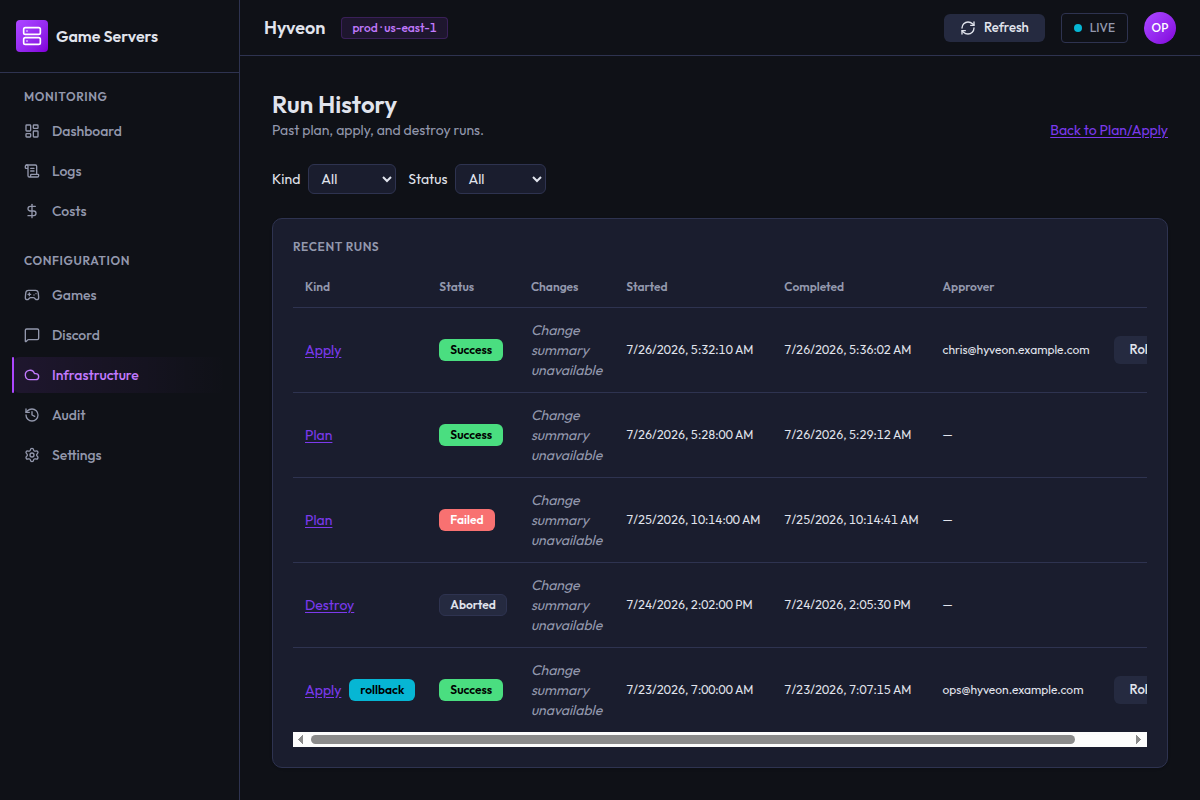
Task: Click the Kind column header
Action: pyautogui.click(x=317, y=287)
